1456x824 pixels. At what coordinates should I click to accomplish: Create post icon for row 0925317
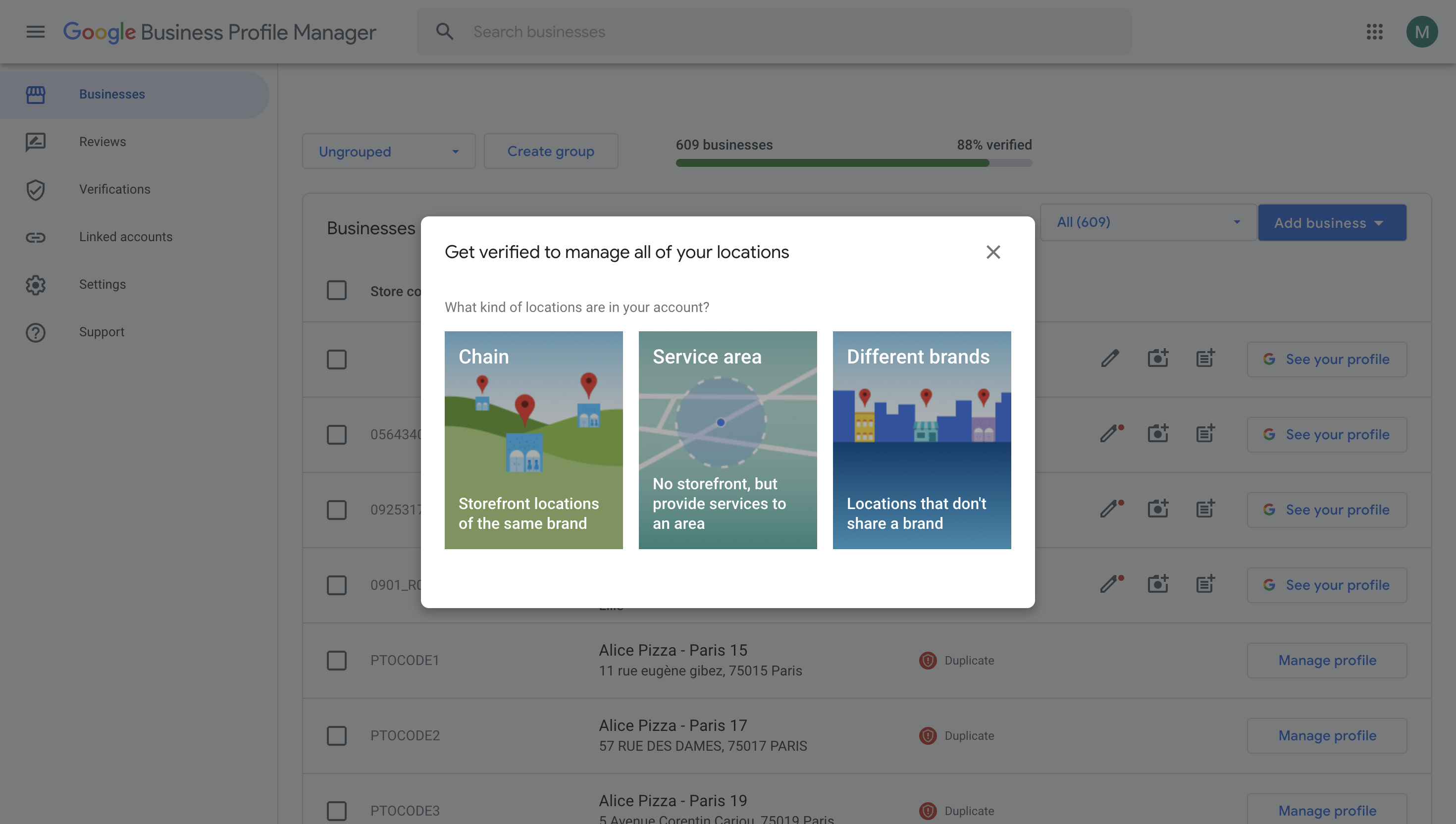[x=1205, y=509]
